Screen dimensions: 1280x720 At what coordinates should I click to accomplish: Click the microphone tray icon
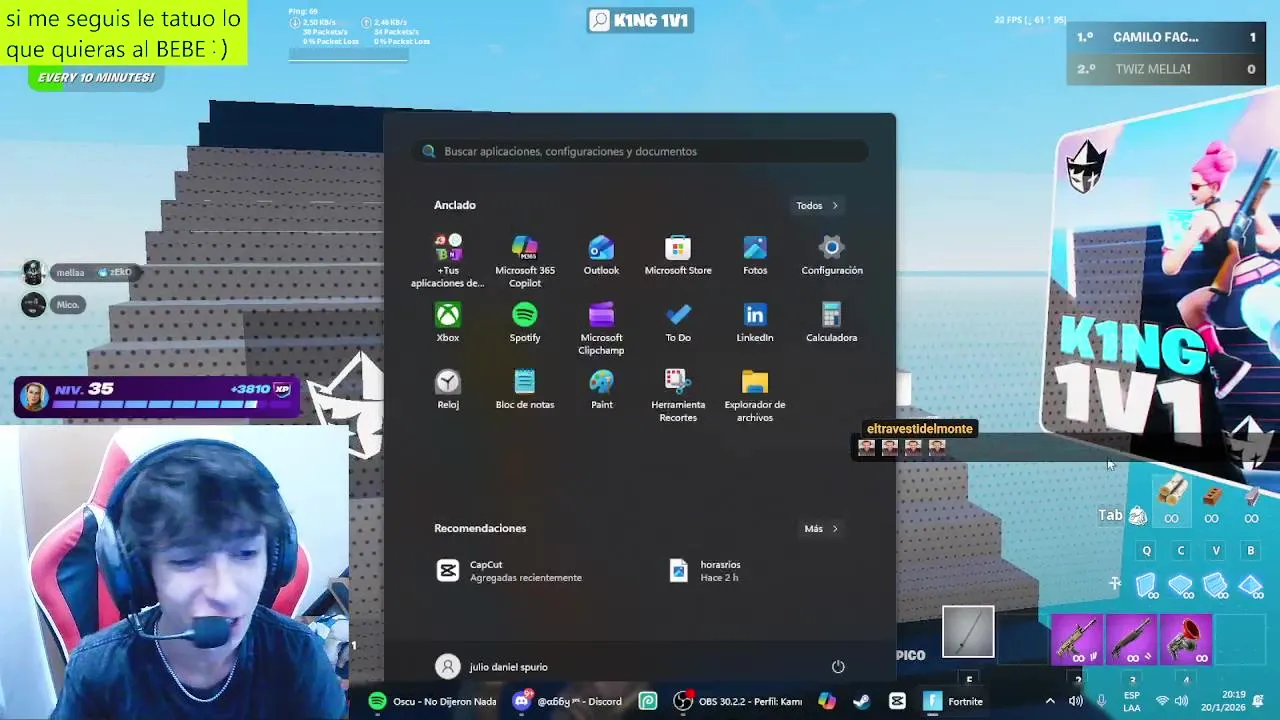tap(1101, 702)
